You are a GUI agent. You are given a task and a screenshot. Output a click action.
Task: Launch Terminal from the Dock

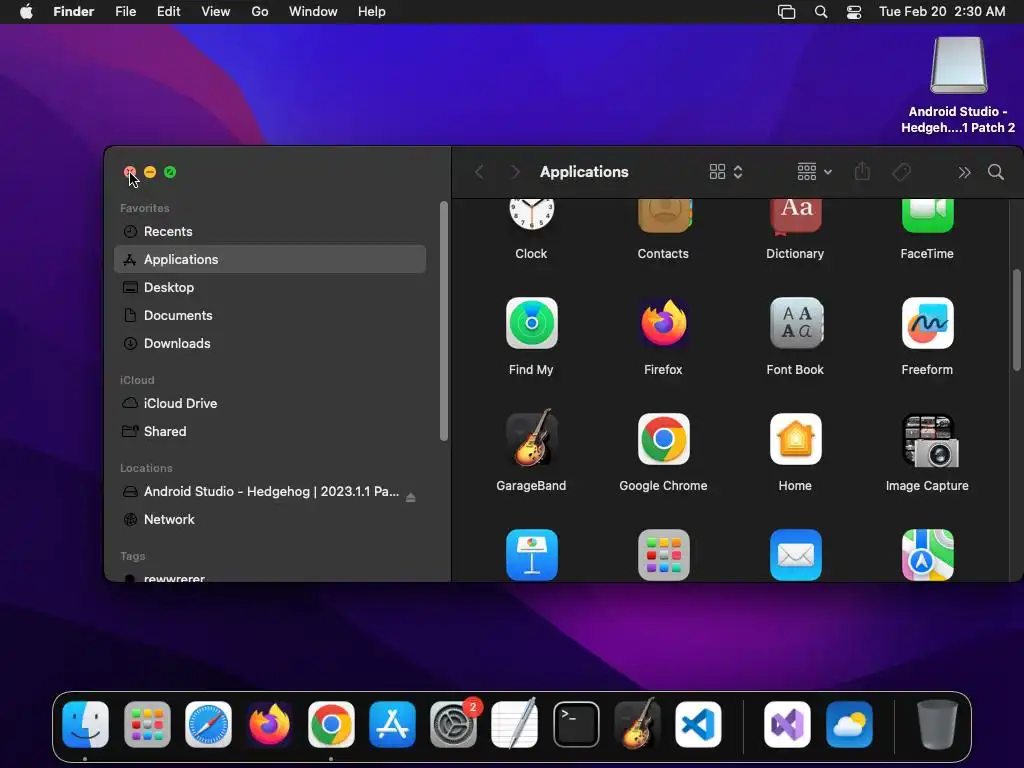(576, 724)
